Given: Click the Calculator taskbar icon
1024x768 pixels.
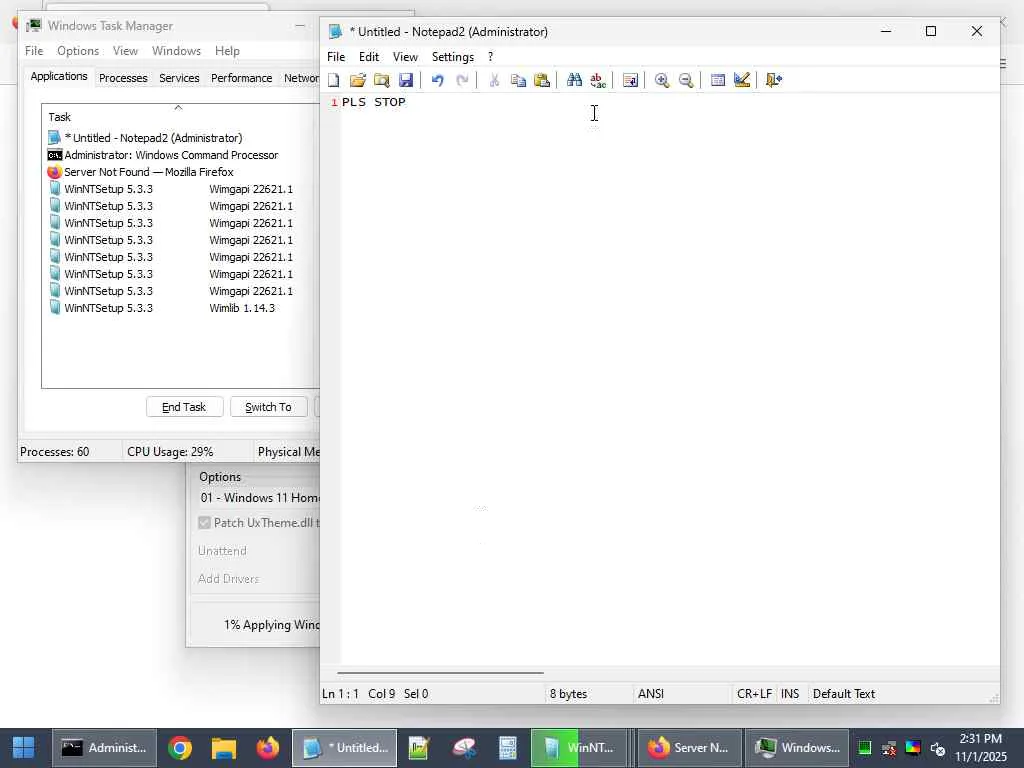Looking at the screenshot, I should click(x=507, y=748).
